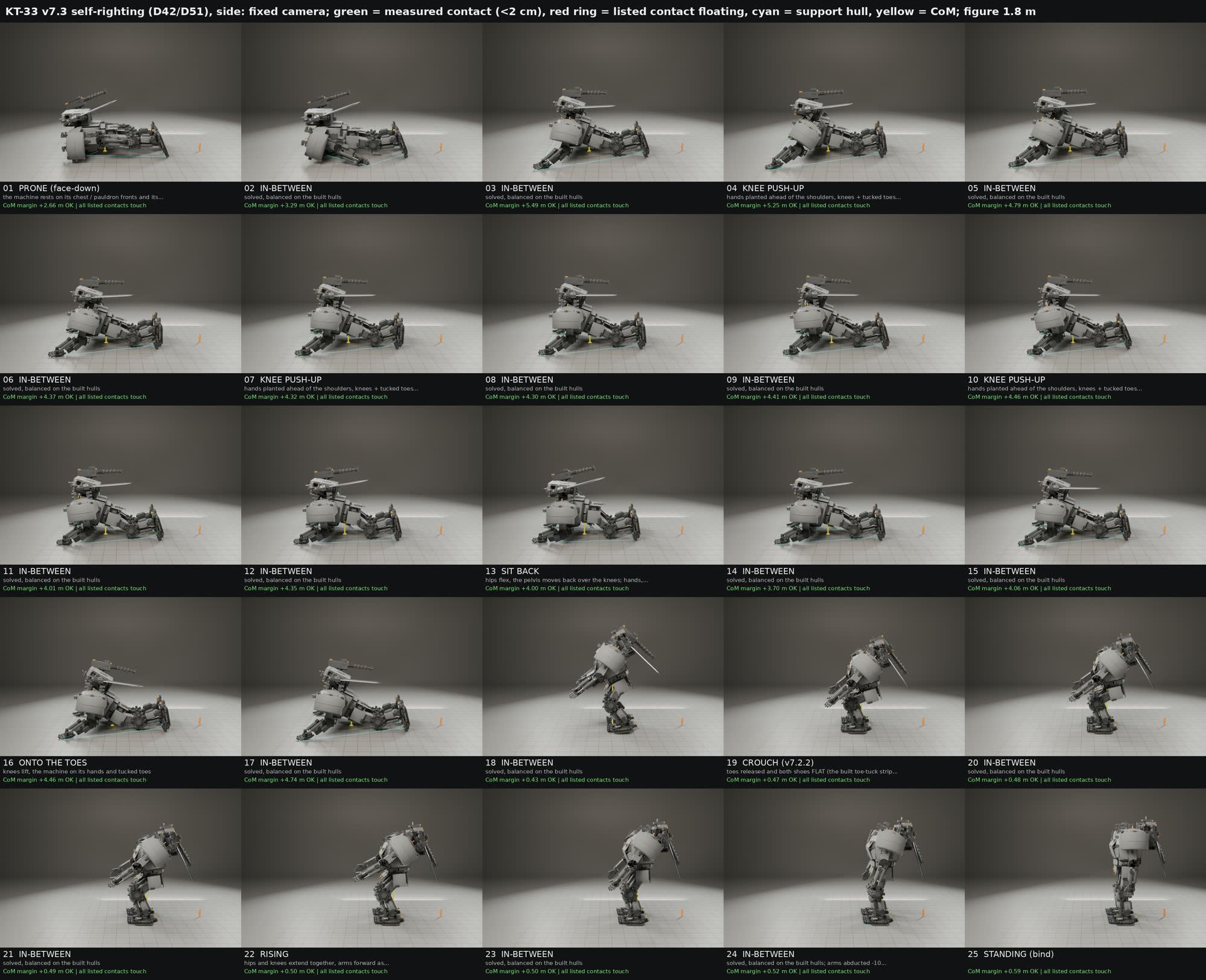Open the 25 STANDING (bind) render image
The height and width of the screenshot is (980, 1206).
coord(1085,868)
